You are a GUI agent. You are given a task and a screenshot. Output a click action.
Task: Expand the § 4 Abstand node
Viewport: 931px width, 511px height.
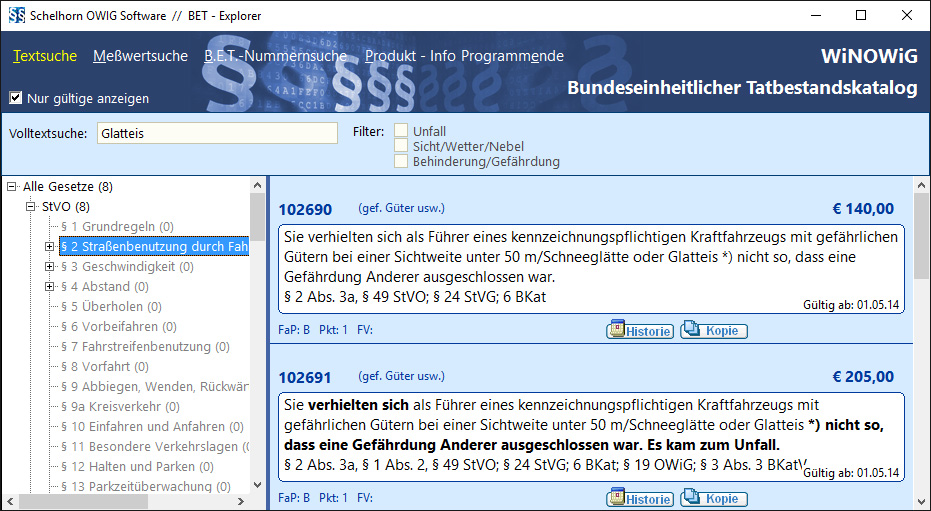(50, 287)
